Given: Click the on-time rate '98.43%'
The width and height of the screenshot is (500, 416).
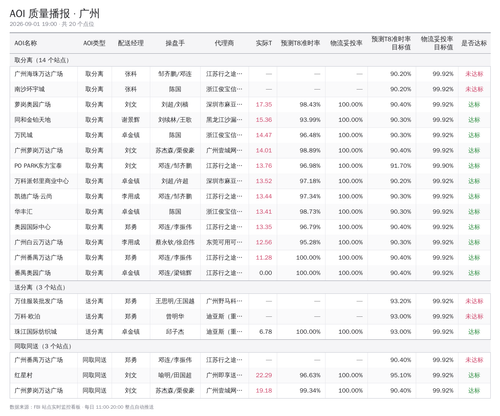Looking at the screenshot, I should [310, 105].
